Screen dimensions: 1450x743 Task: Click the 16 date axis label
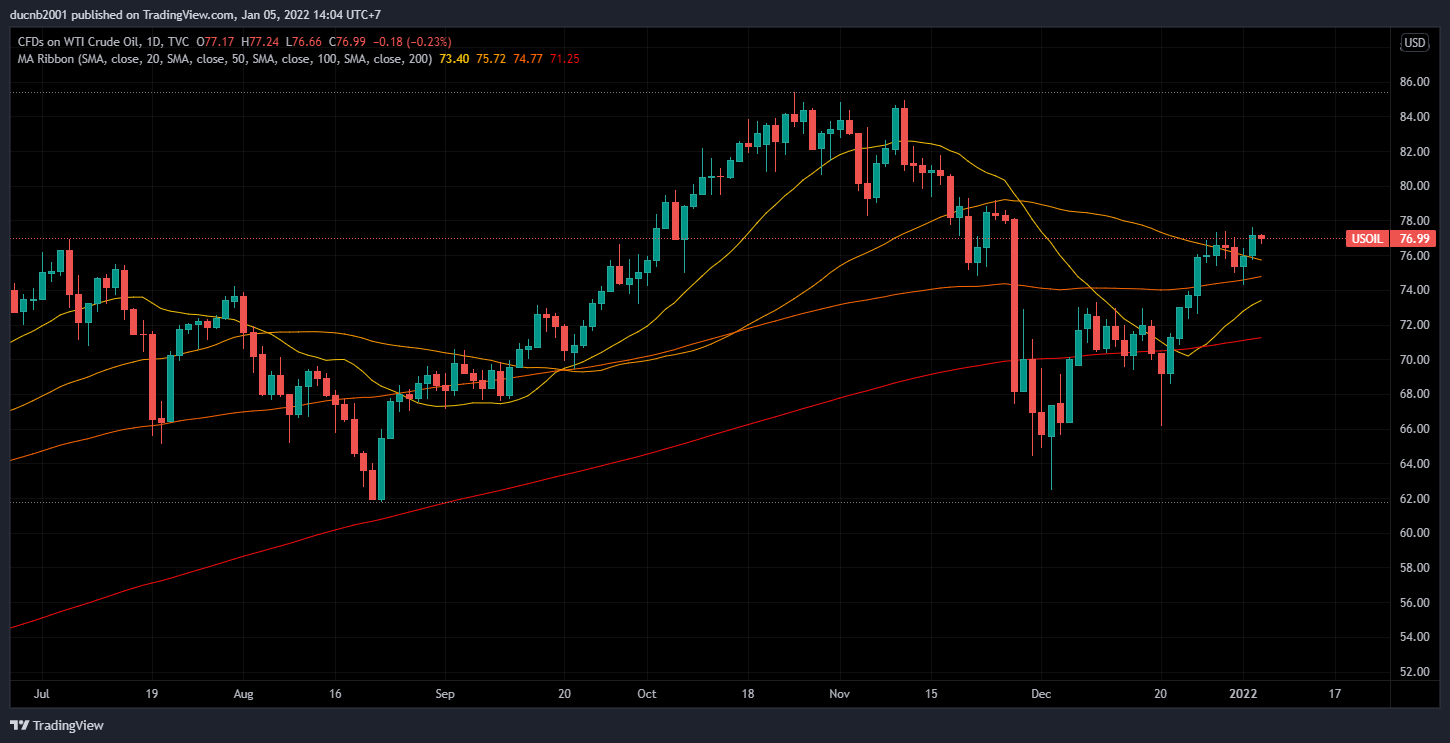(x=337, y=693)
